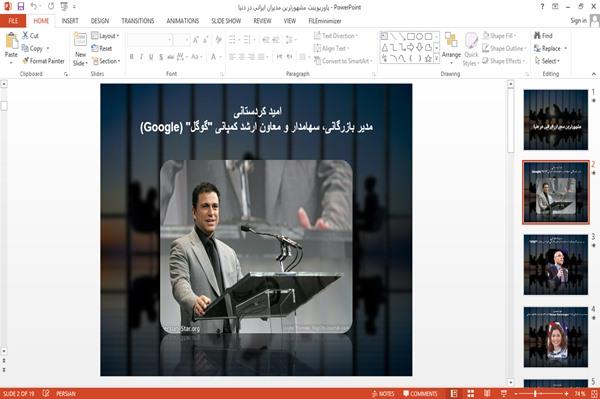Open the Shape Fill dropdown
The image size is (600, 399).
(x=499, y=36)
